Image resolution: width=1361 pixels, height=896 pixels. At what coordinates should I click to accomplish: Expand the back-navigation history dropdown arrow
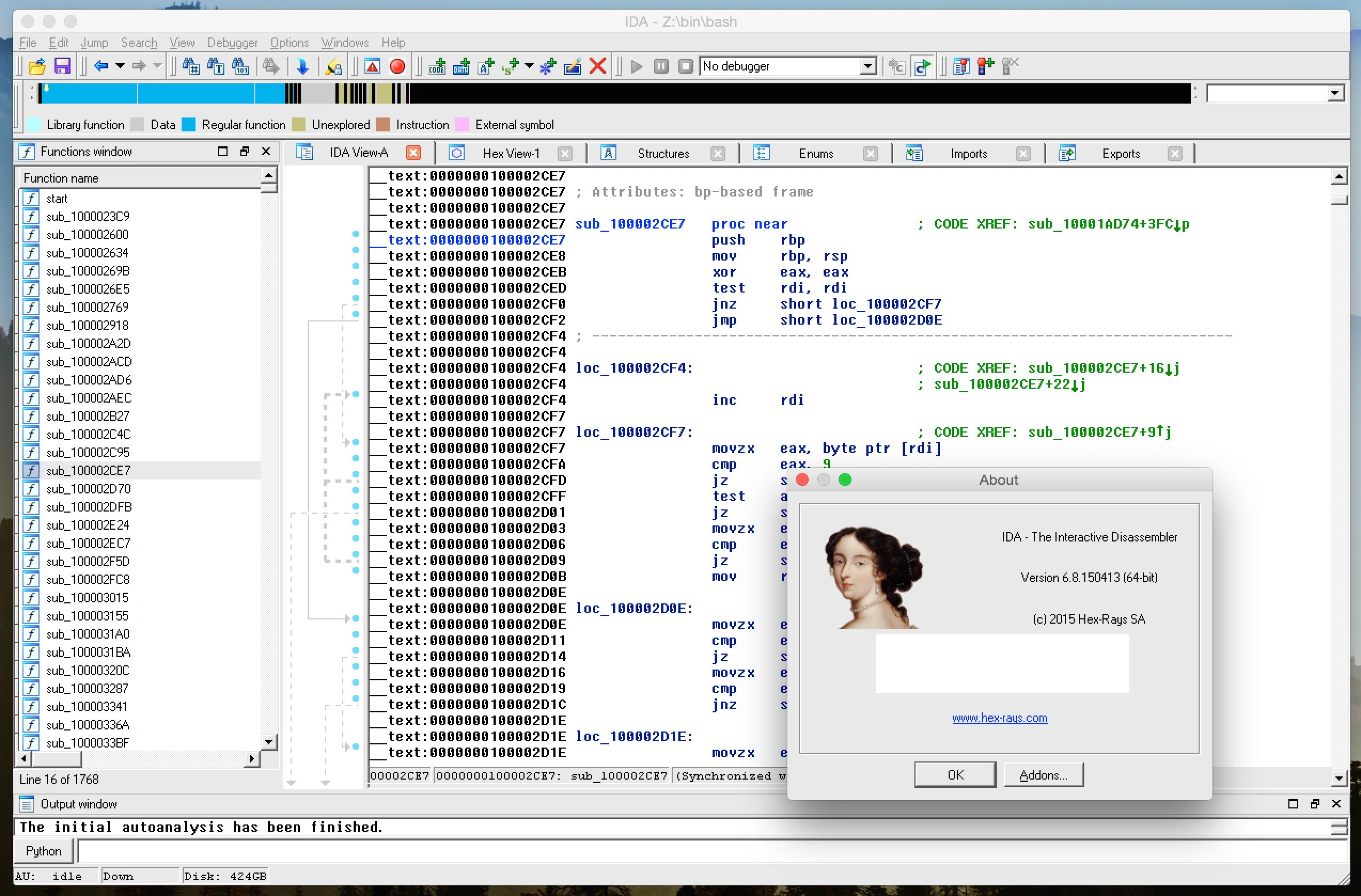[122, 66]
